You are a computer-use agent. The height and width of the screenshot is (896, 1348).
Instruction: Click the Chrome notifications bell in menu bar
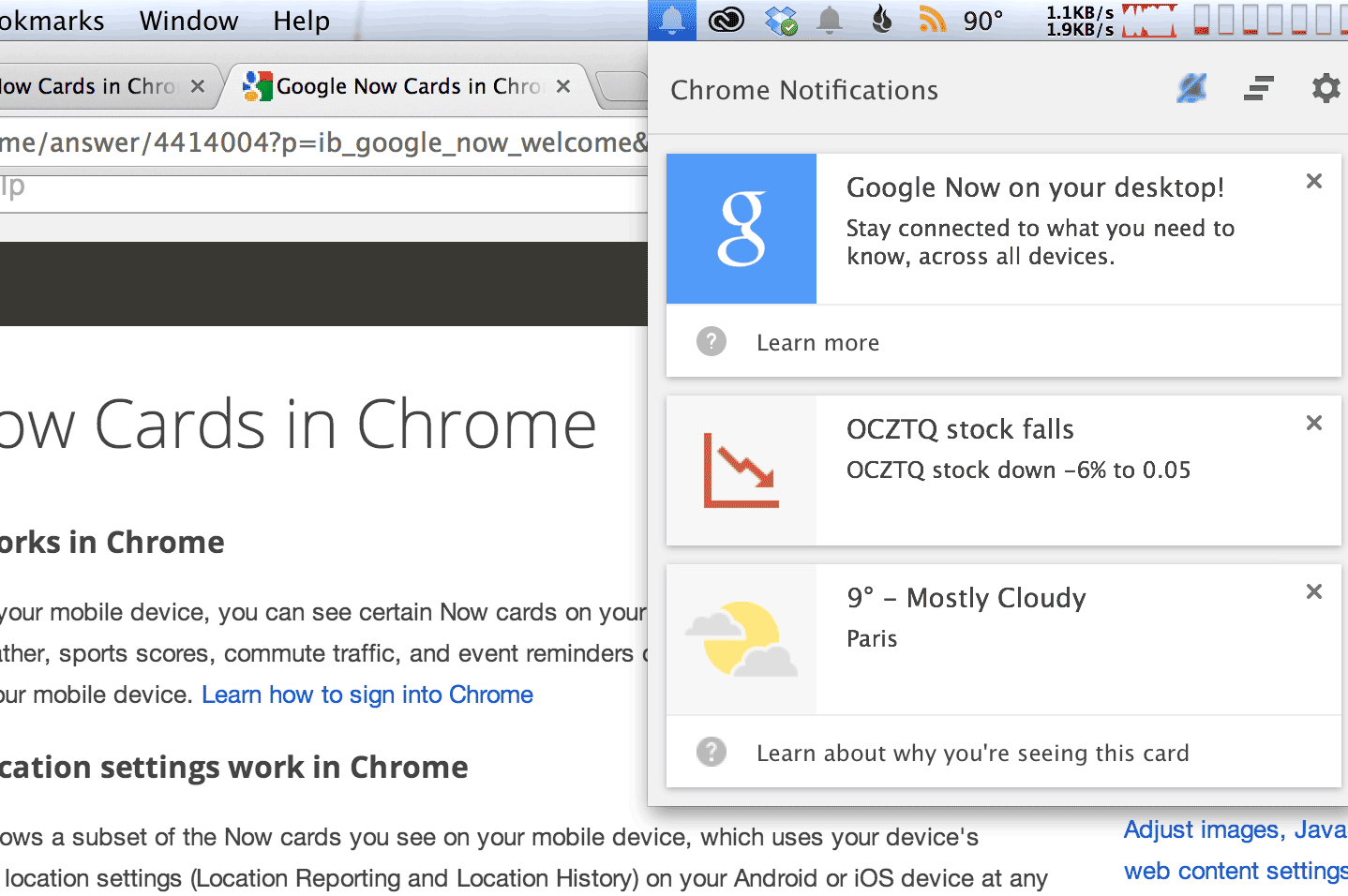(x=671, y=20)
